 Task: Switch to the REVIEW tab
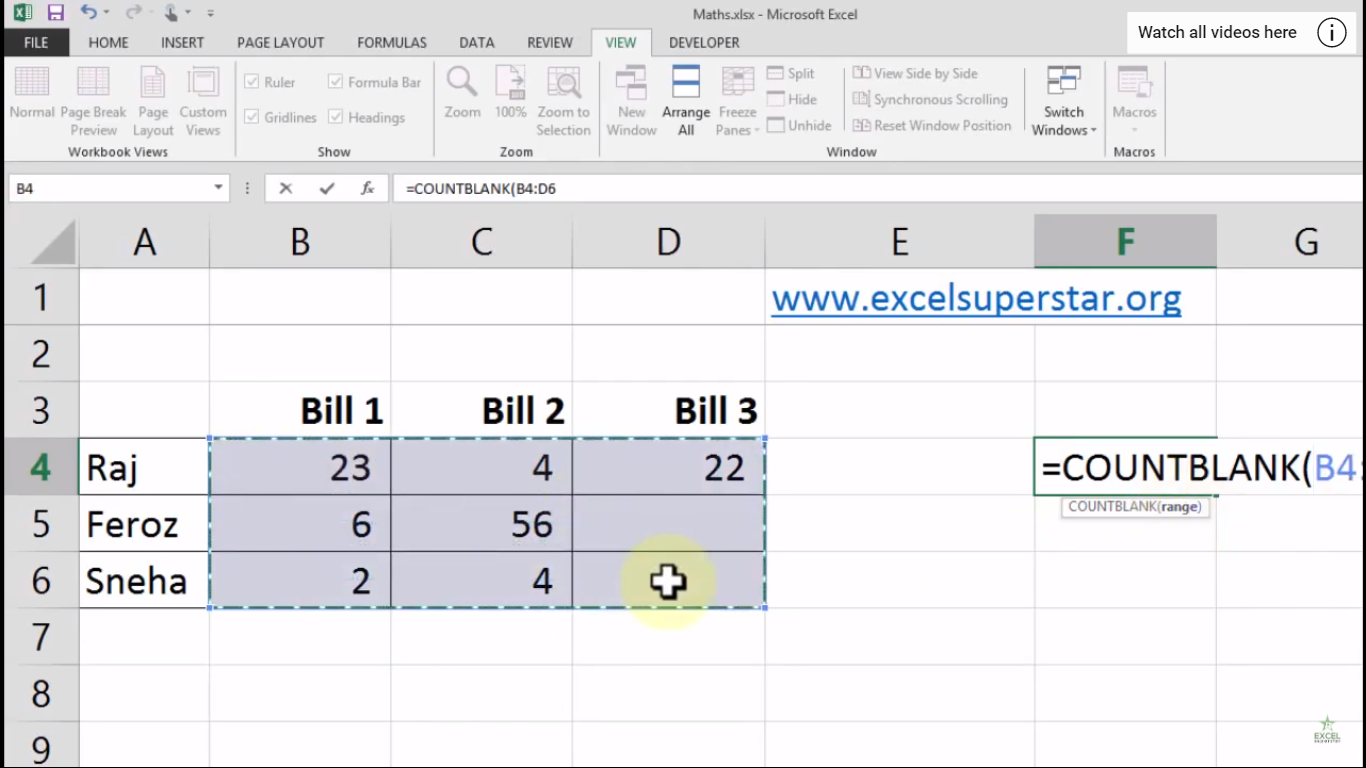pos(550,43)
